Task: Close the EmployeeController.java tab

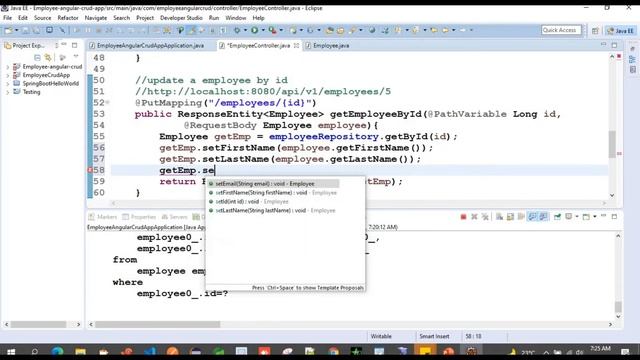Action: [296, 46]
